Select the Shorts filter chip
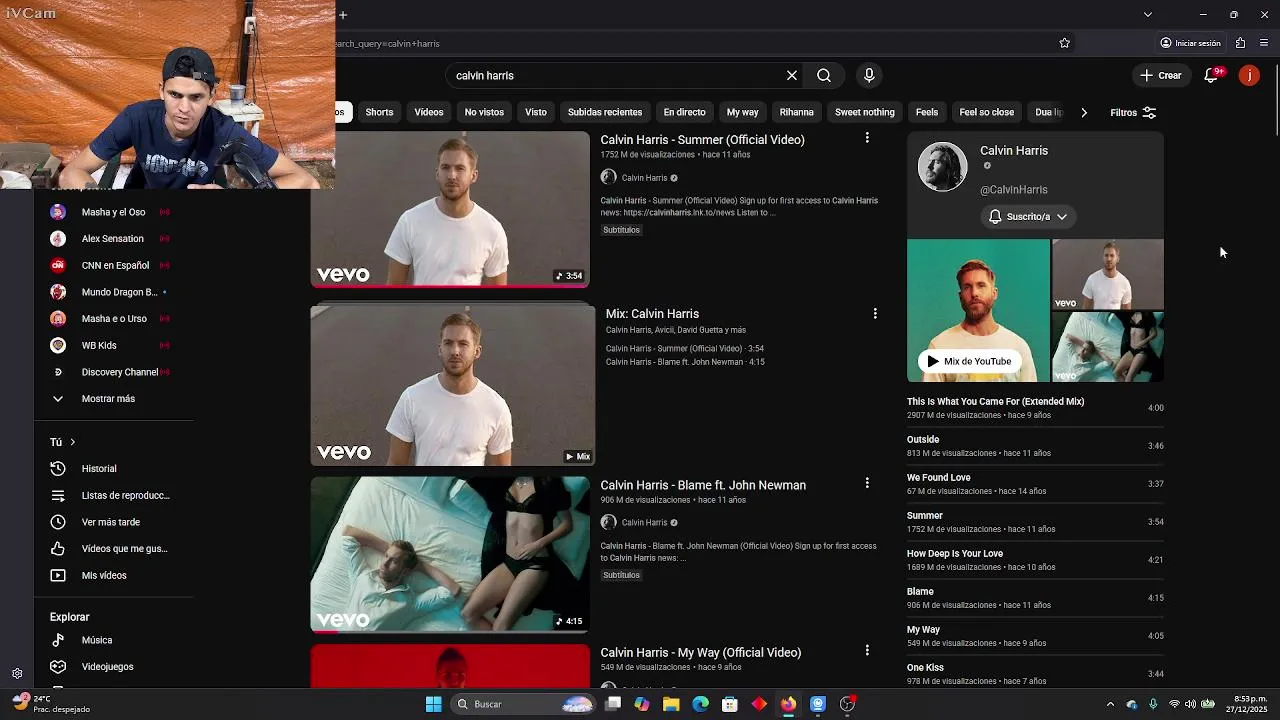Image resolution: width=1280 pixels, height=720 pixels. point(379,112)
